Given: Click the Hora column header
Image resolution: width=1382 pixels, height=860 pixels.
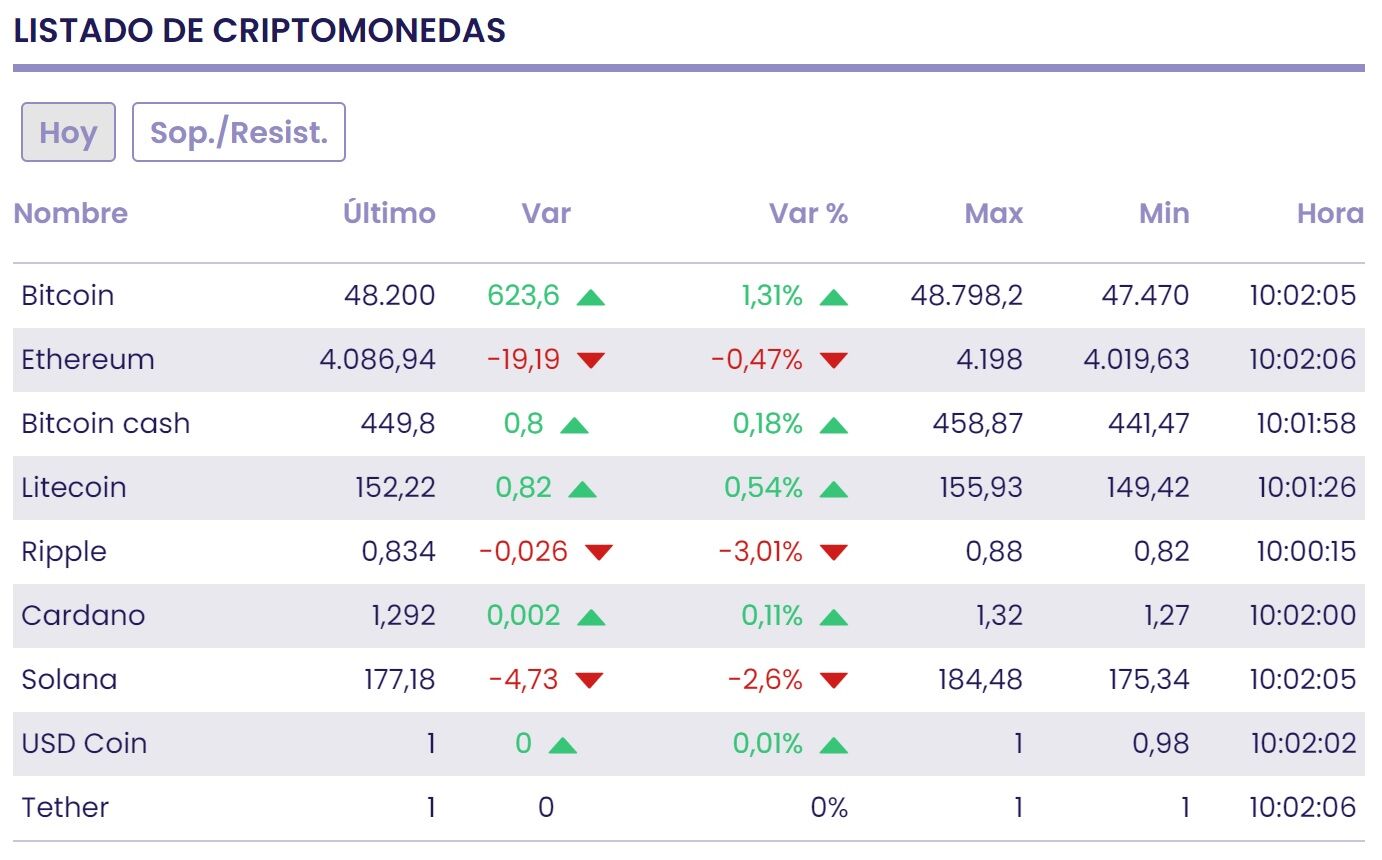Looking at the screenshot, I should pos(1332,213).
